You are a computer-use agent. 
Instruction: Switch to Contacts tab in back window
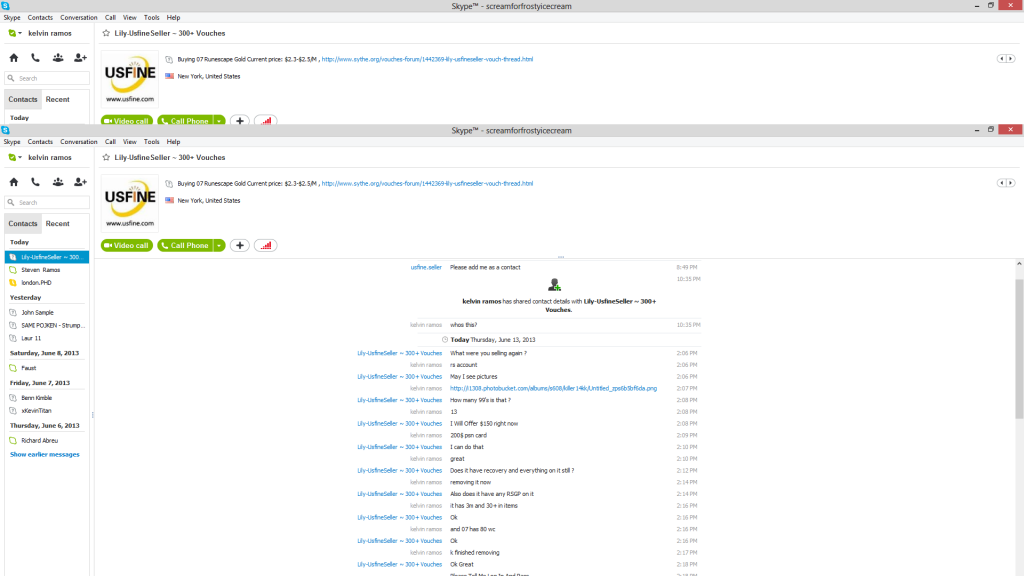tap(23, 99)
